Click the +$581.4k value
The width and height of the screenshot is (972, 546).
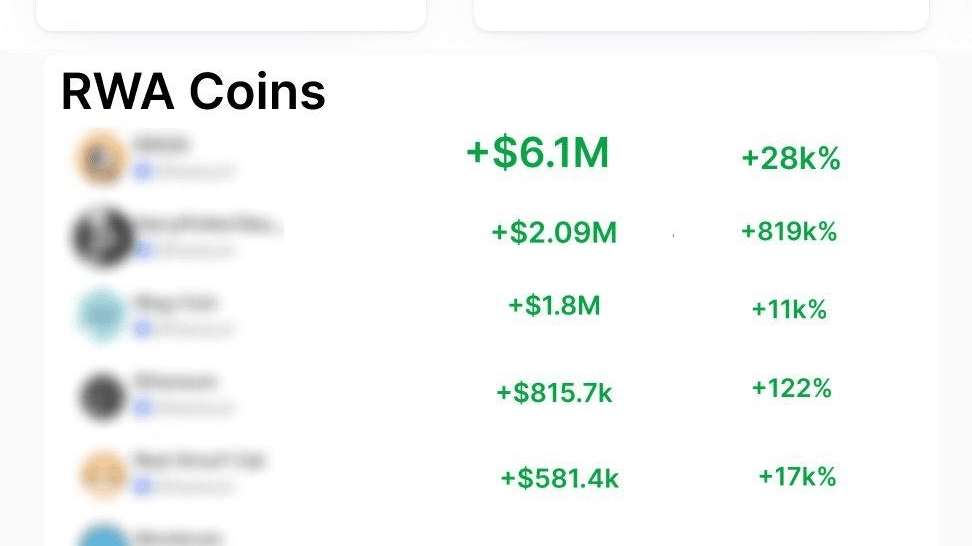click(x=559, y=478)
